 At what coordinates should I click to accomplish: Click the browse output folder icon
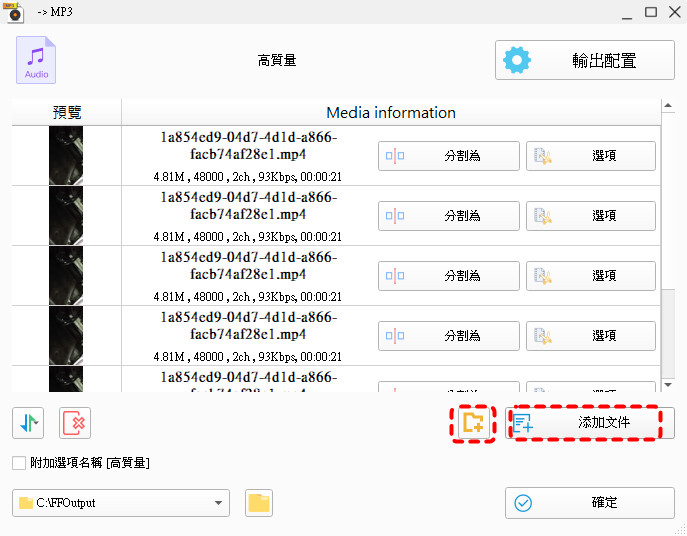click(259, 503)
